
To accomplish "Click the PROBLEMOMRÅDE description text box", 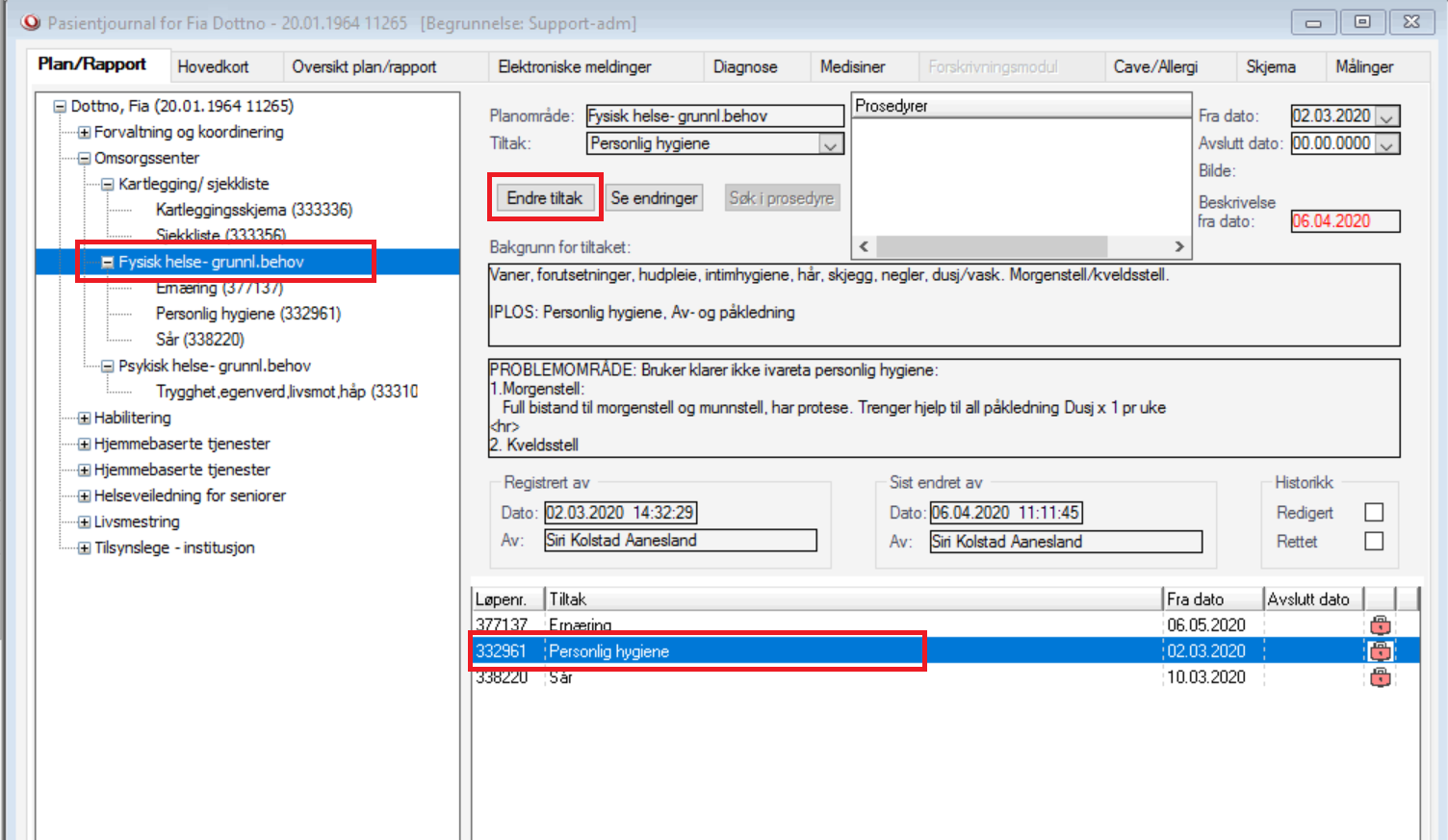I will point(944,408).
